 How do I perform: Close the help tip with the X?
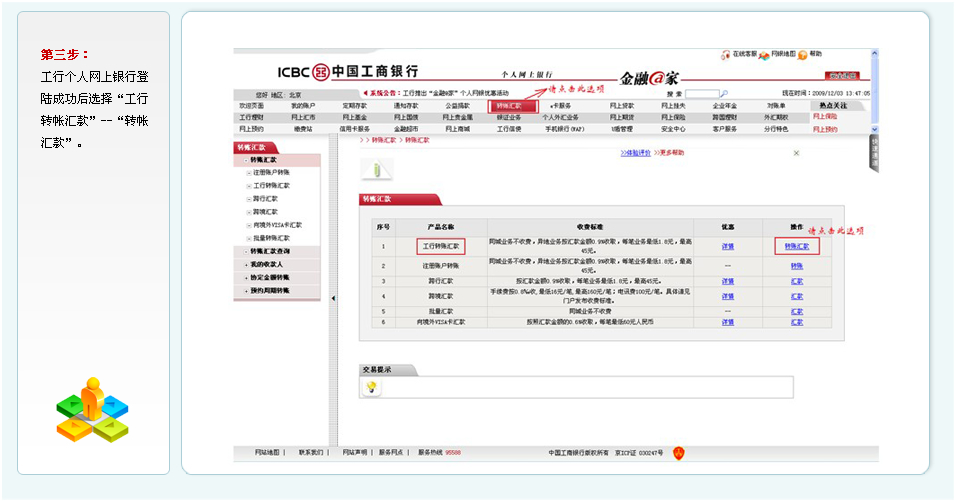(x=796, y=153)
